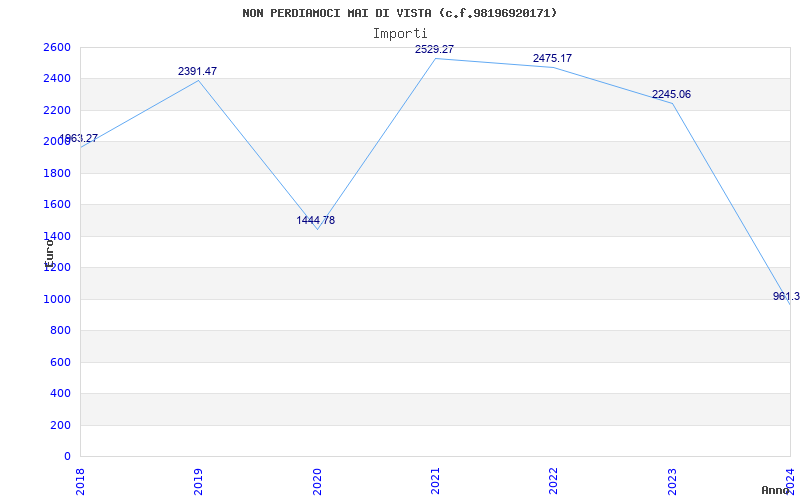Click the 961.3 data label

tap(786, 296)
